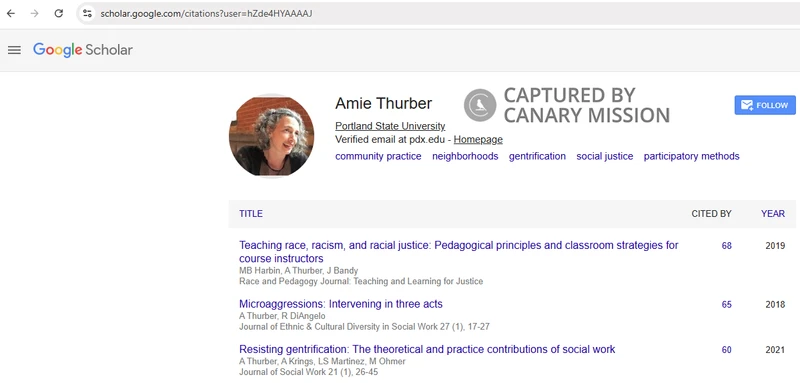View the 68 citations count link
This screenshot has width=800, height=383.
pyautogui.click(x=727, y=246)
